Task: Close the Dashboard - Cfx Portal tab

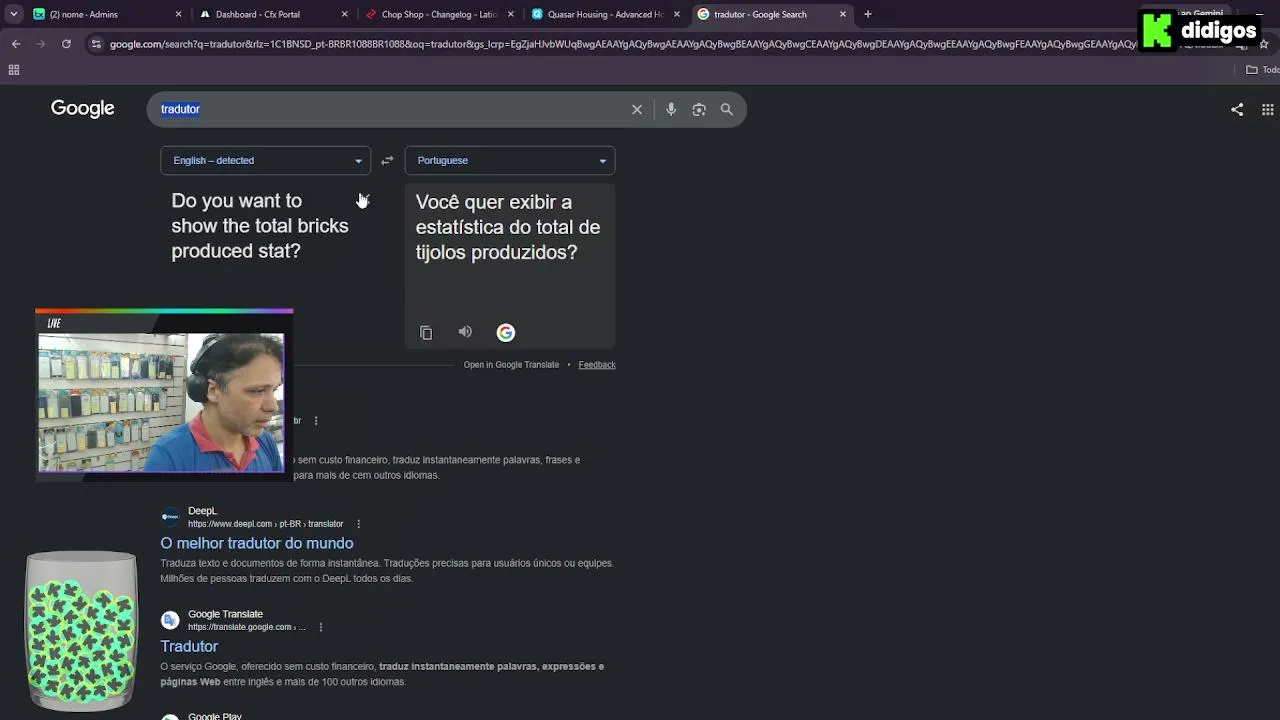Action: point(345,14)
